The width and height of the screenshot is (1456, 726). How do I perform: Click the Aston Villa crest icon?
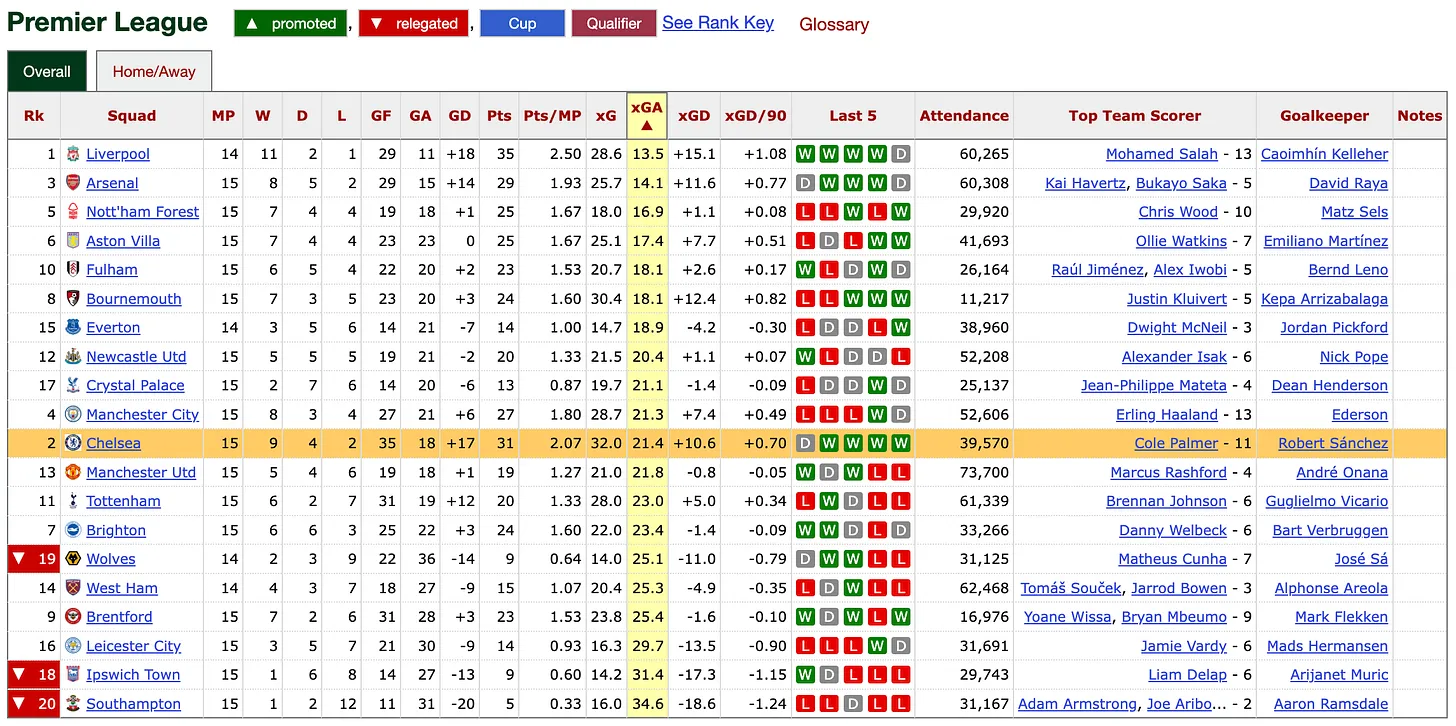(73, 241)
